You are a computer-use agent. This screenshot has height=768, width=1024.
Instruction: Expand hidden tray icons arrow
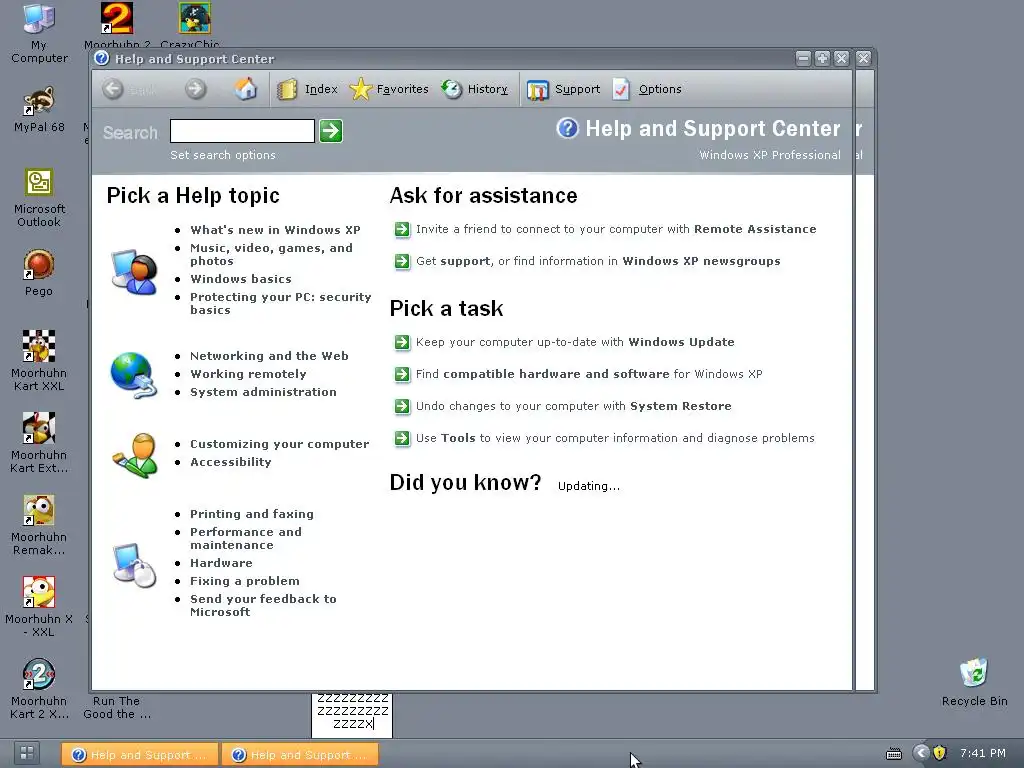[921, 753]
